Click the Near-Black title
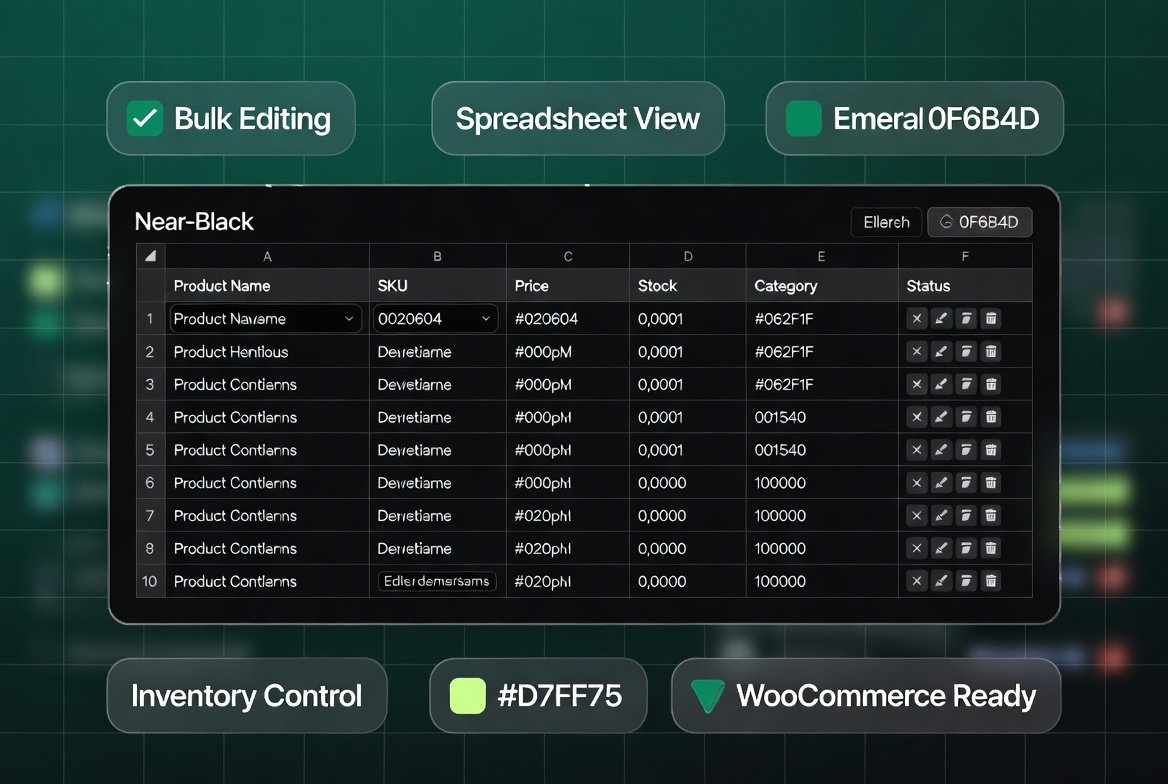The width and height of the screenshot is (1168, 784). [194, 221]
